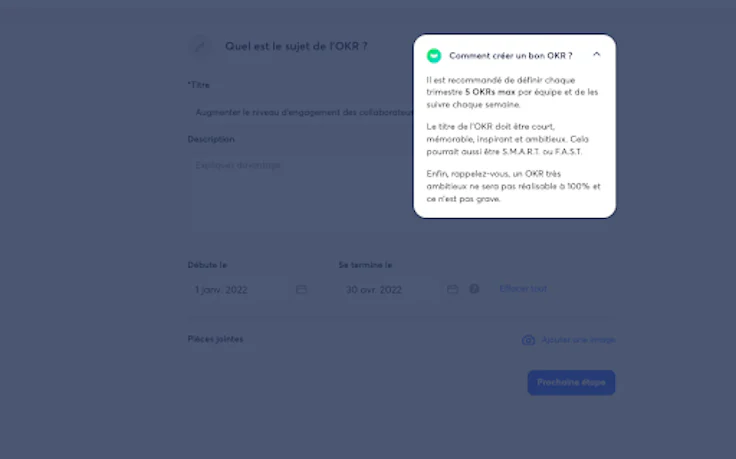Collapse the 'Comment créer un bon OKR ?' card chevron
Screen dimensions: 736x459
tap(596, 54)
